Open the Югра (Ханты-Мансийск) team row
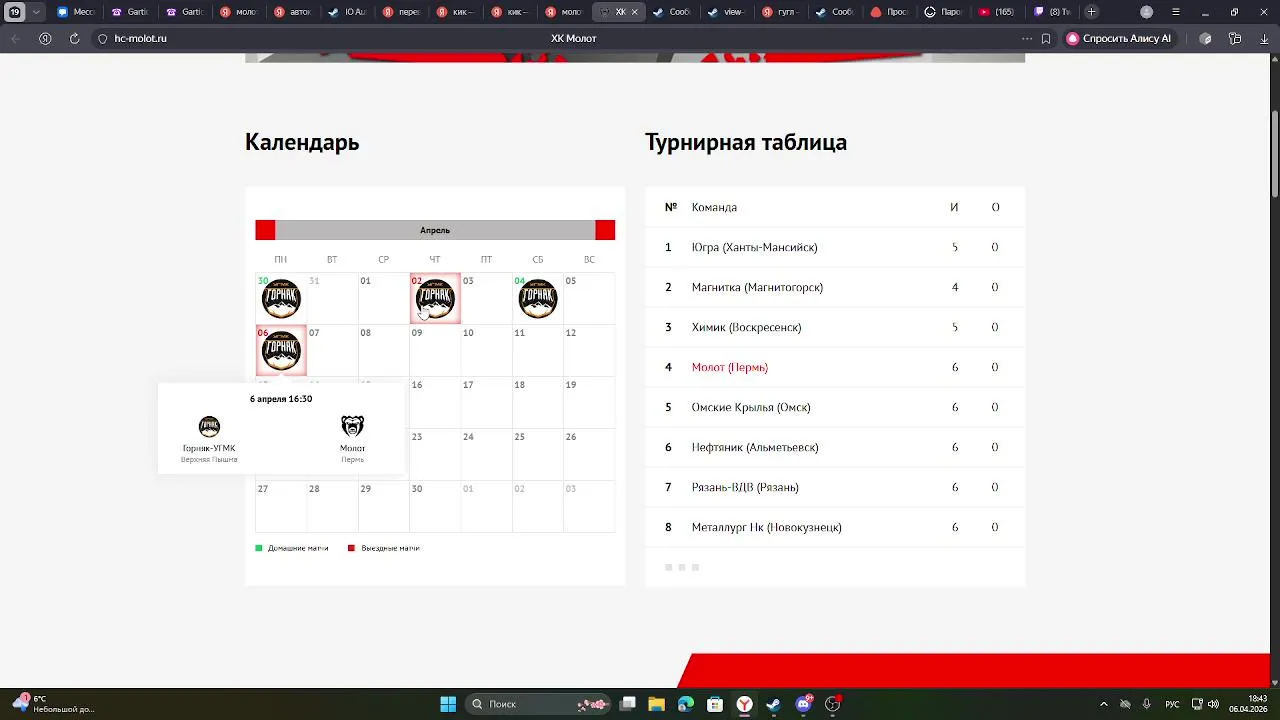This screenshot has height=720, width=1280. [x=835, y=247]
